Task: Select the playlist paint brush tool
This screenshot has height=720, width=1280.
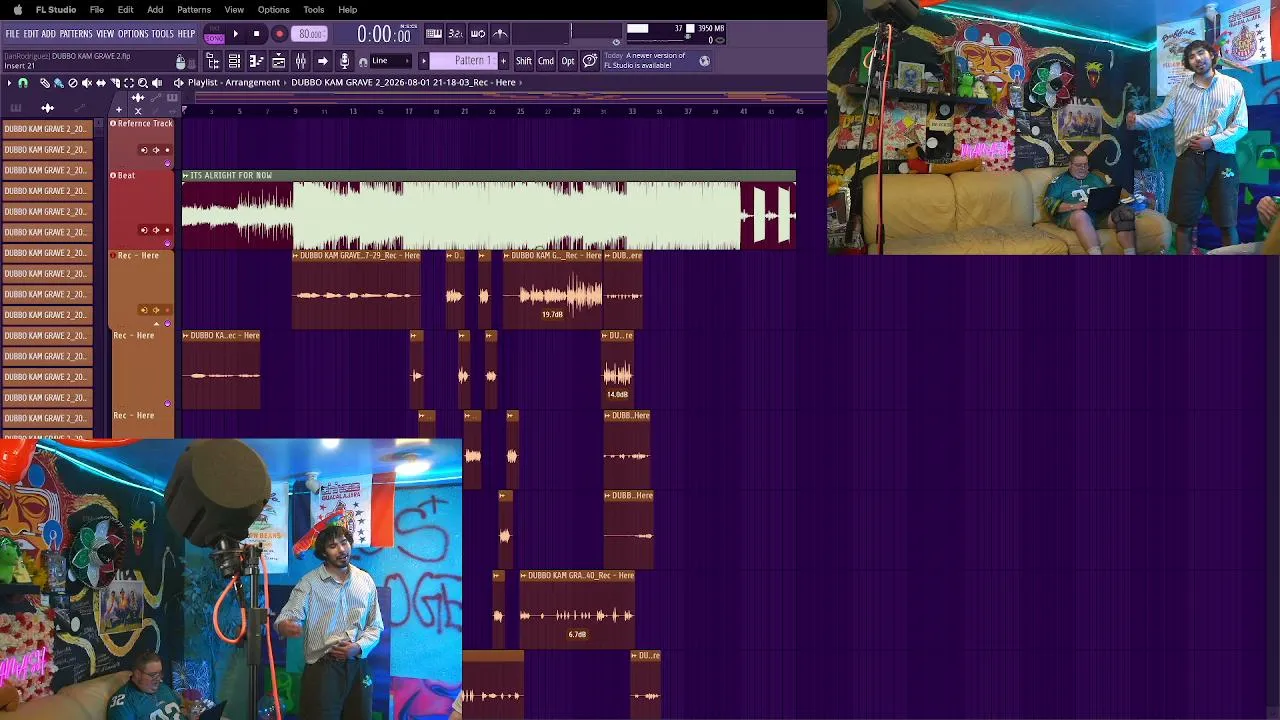Action: click(x=59, y=83)
